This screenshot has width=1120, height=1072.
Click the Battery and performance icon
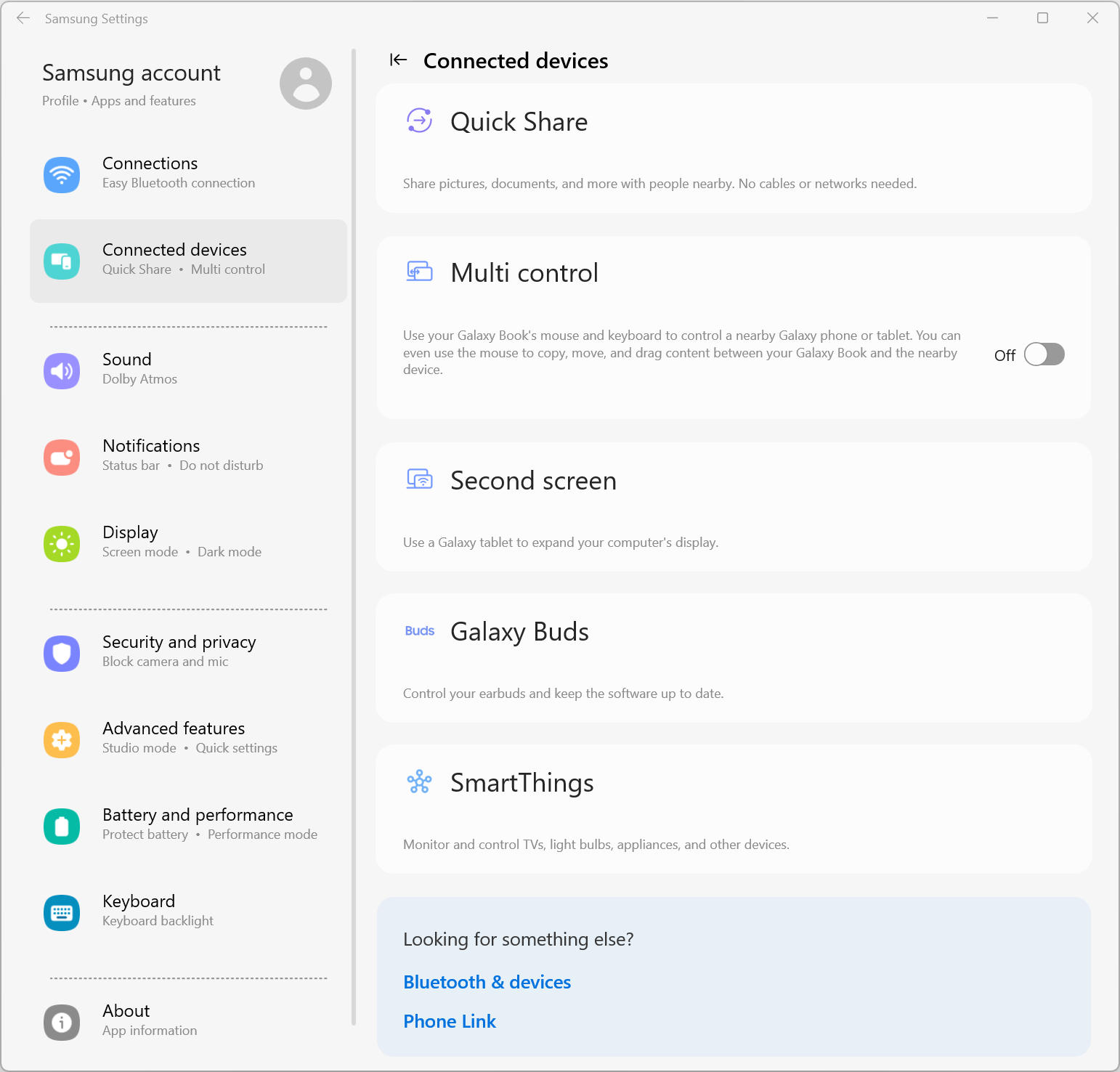(62, 827)
